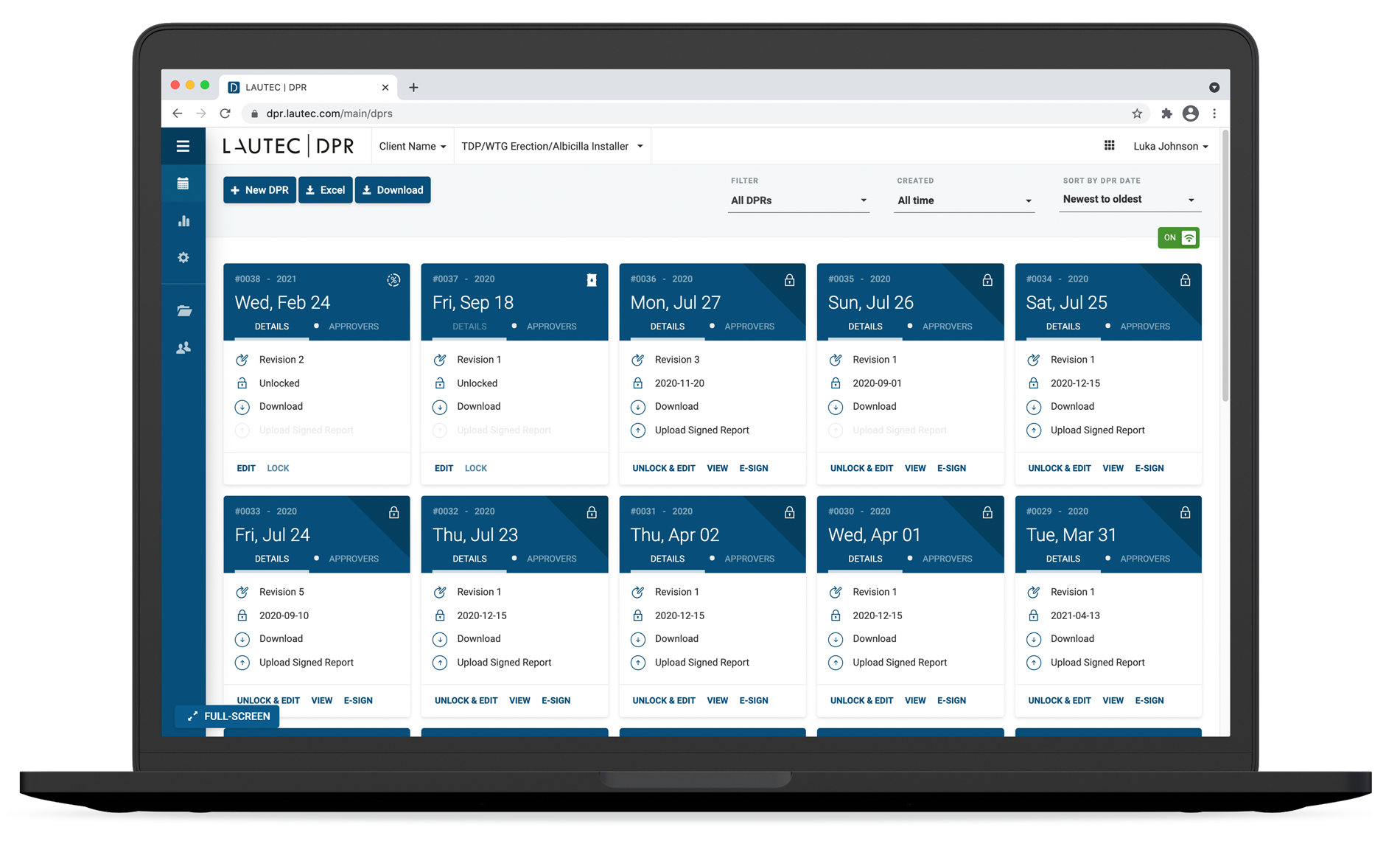
Task: Click UNLOCK & EDIT on Mon, Jul 27
Action: click(x=664, y=468)
